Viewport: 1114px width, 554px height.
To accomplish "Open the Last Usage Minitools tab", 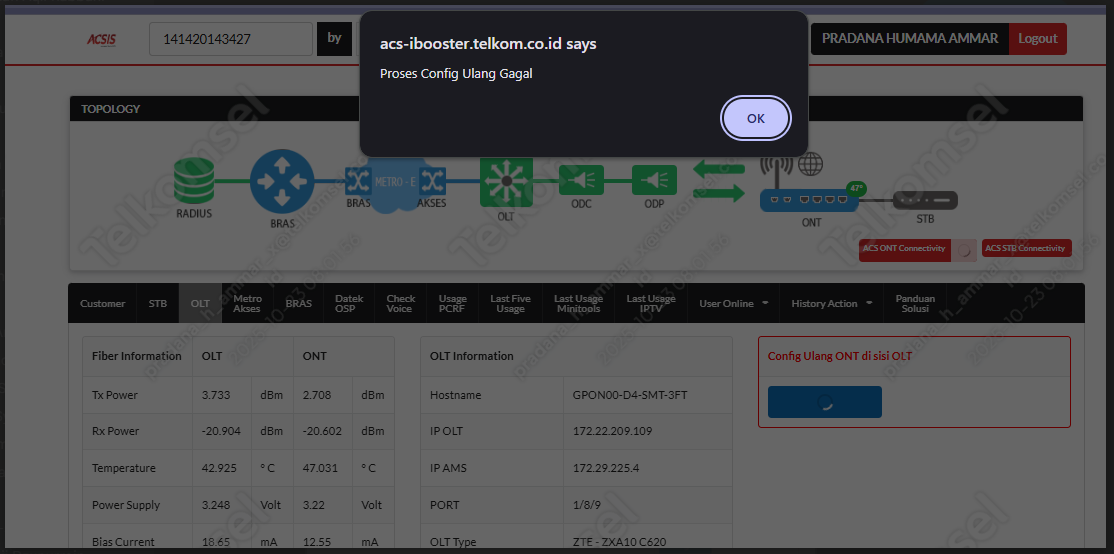I will [578, 303].
